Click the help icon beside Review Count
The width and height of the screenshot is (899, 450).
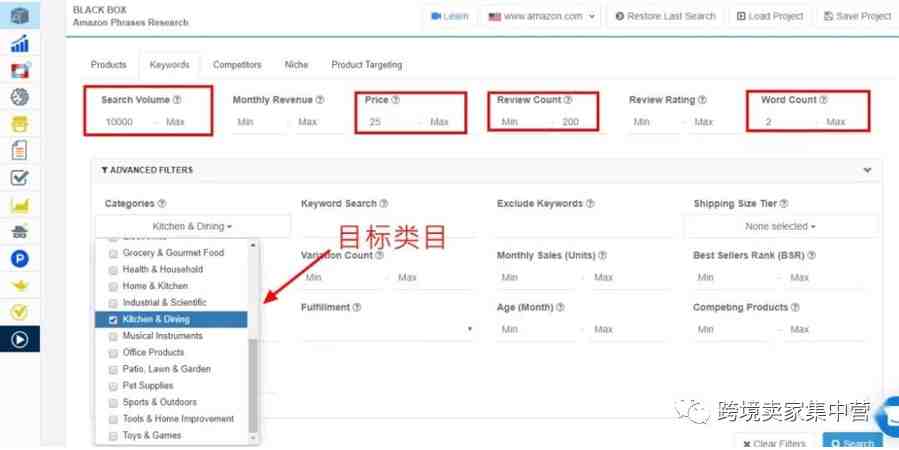pyautogui.click(x=569, y=100)
